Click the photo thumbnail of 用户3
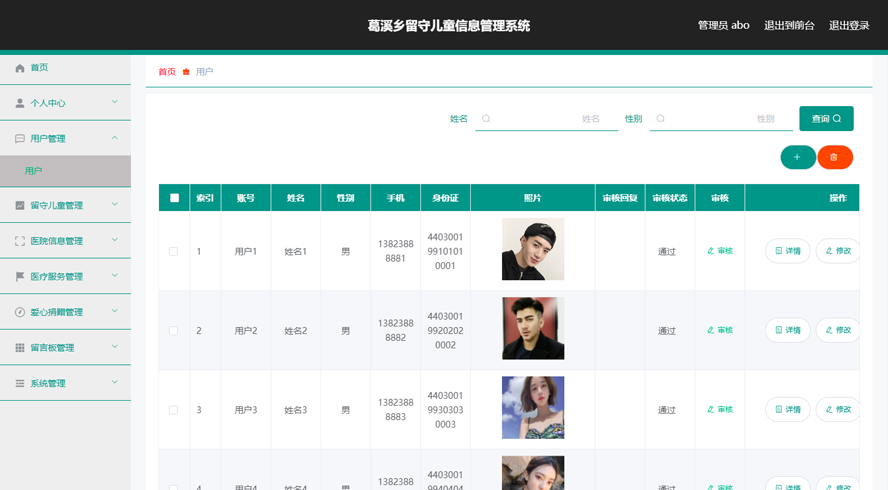Screen dimensions: 888x490 coord(533,408)
